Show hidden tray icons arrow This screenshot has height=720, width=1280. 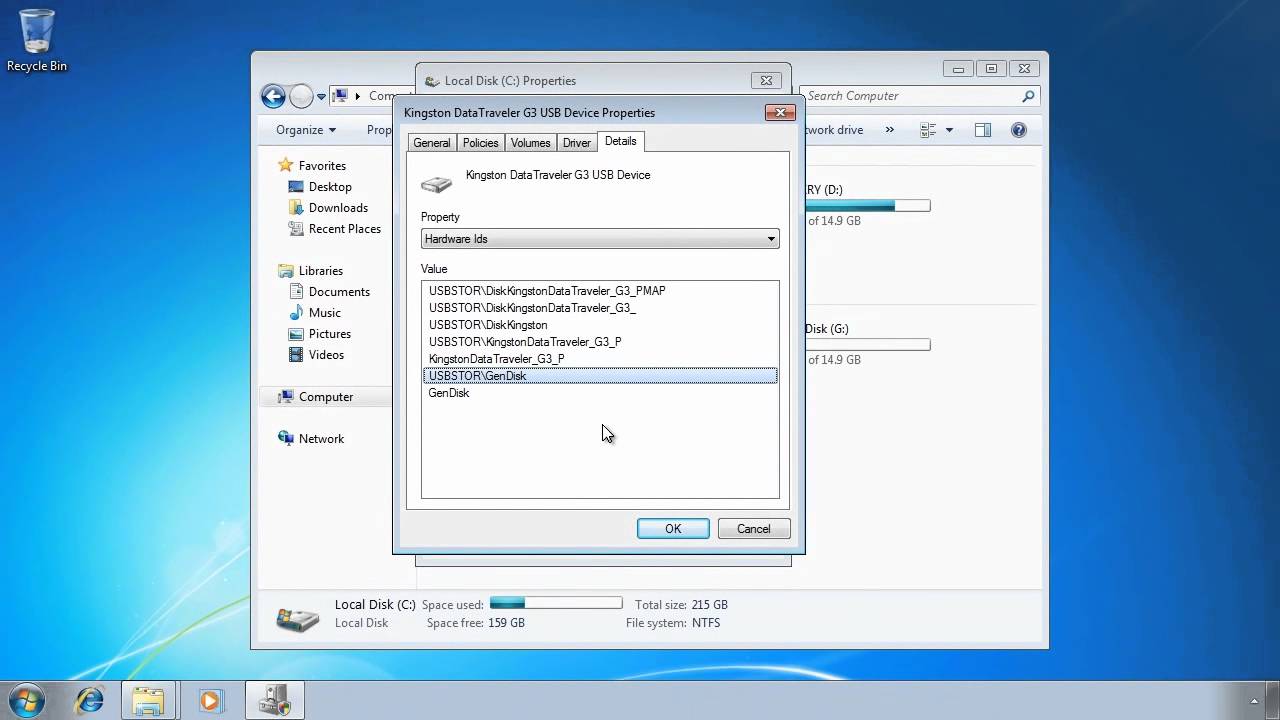[x=1255, y=701]
